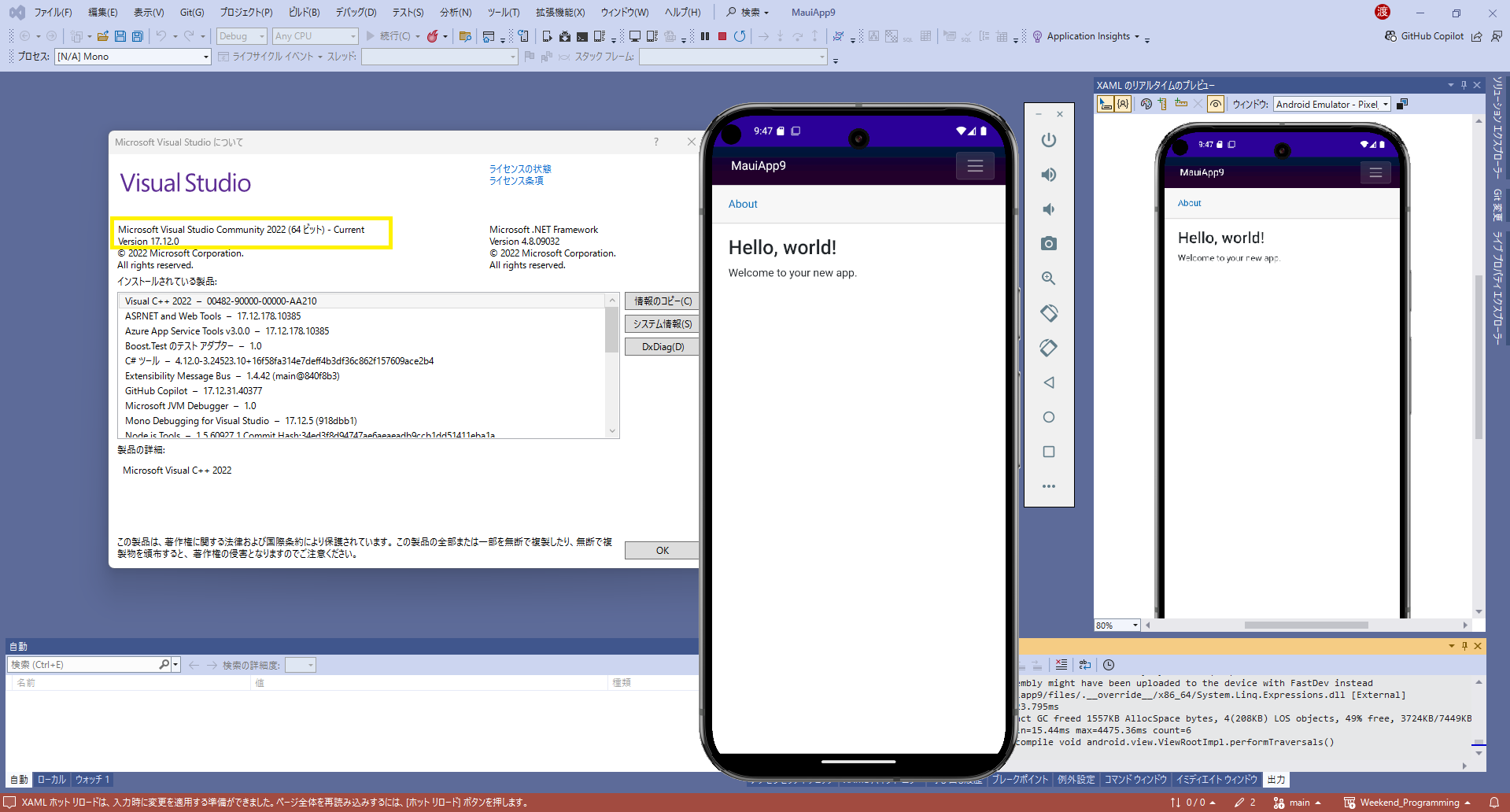Click the emulator Overview square icon
1510x812 pixels.
[x=1048, y=452]
